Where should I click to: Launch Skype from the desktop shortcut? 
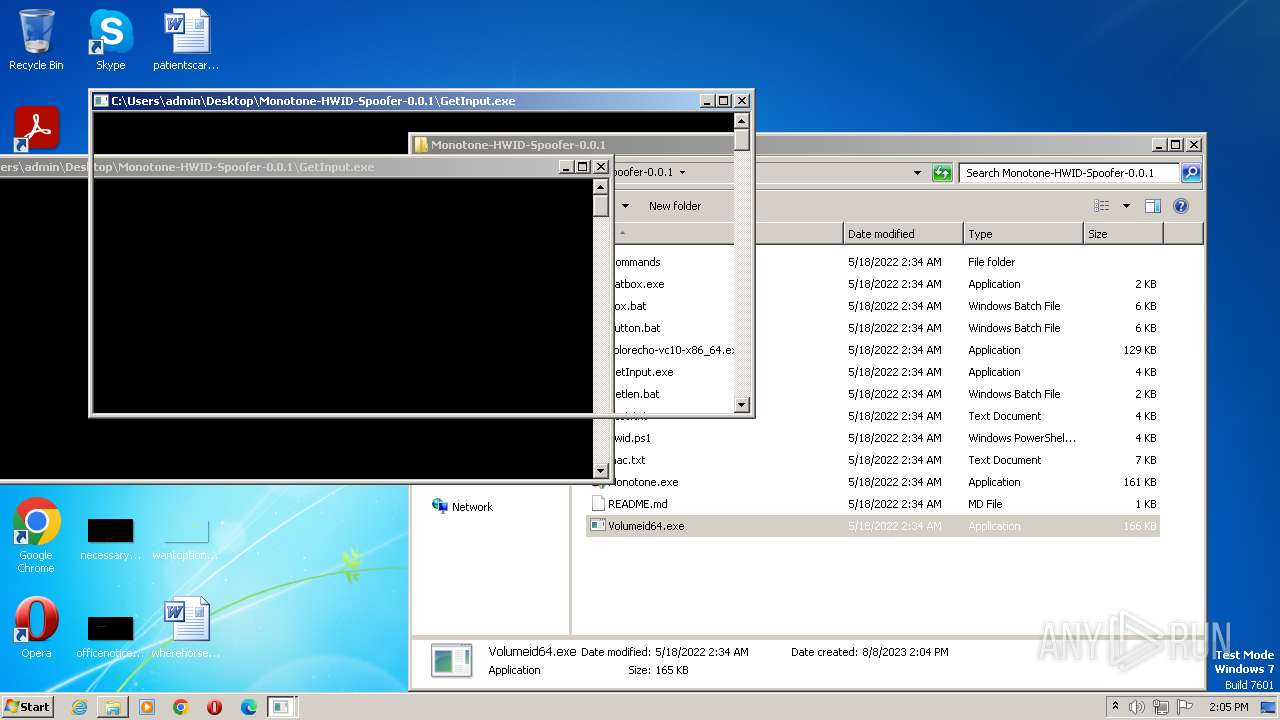click(110, 40)
